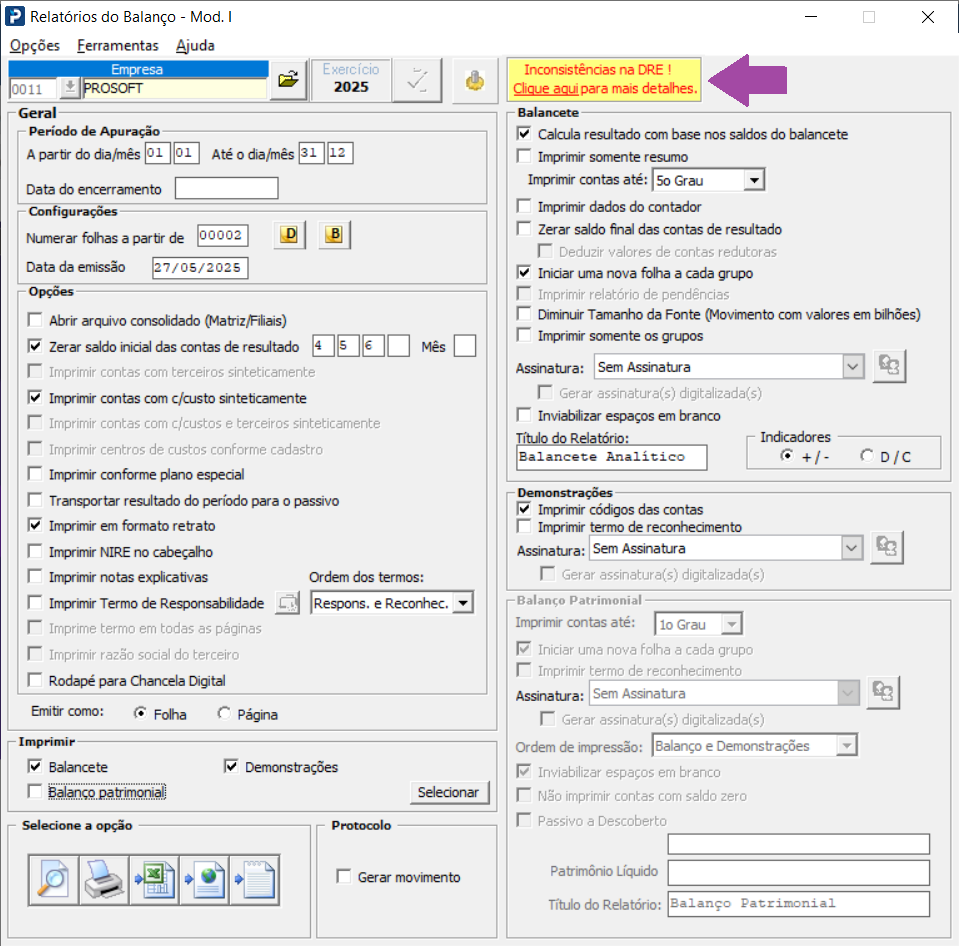Check Gerar movimento in Protocolo

coord(344,876)
